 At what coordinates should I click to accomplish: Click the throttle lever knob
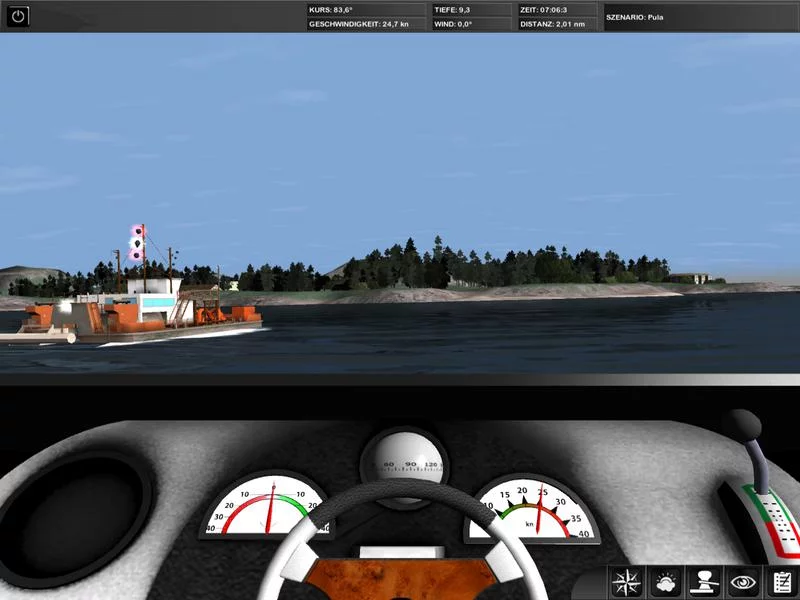pos(745,424)
